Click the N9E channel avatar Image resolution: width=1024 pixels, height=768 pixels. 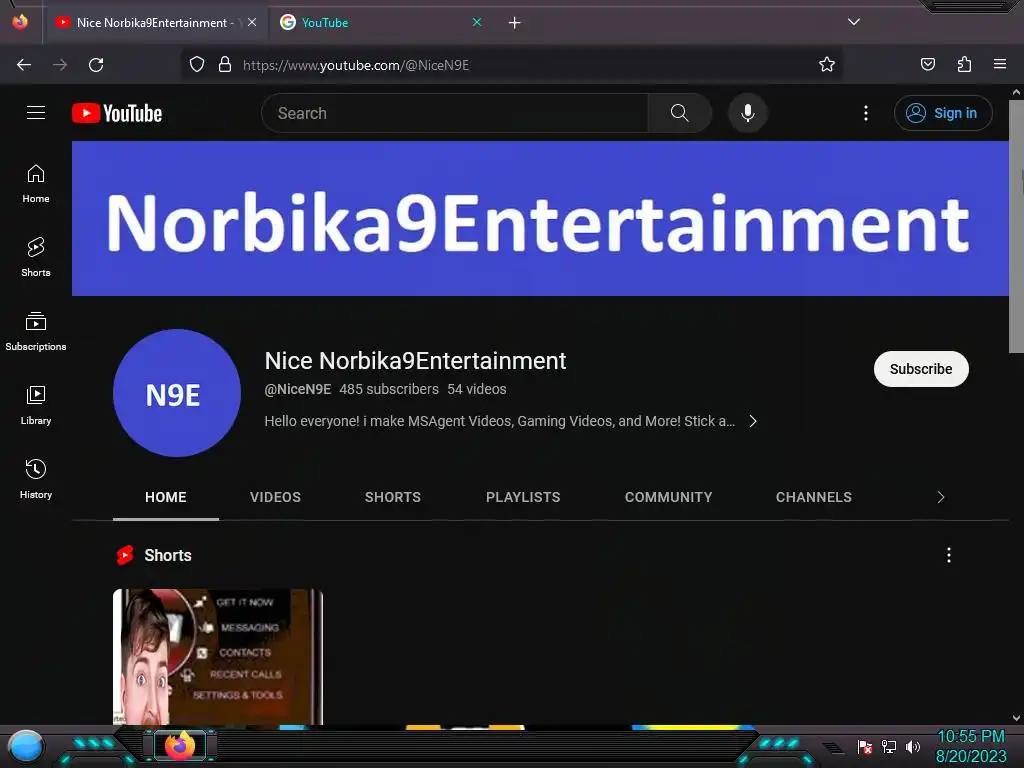[177, 392]
